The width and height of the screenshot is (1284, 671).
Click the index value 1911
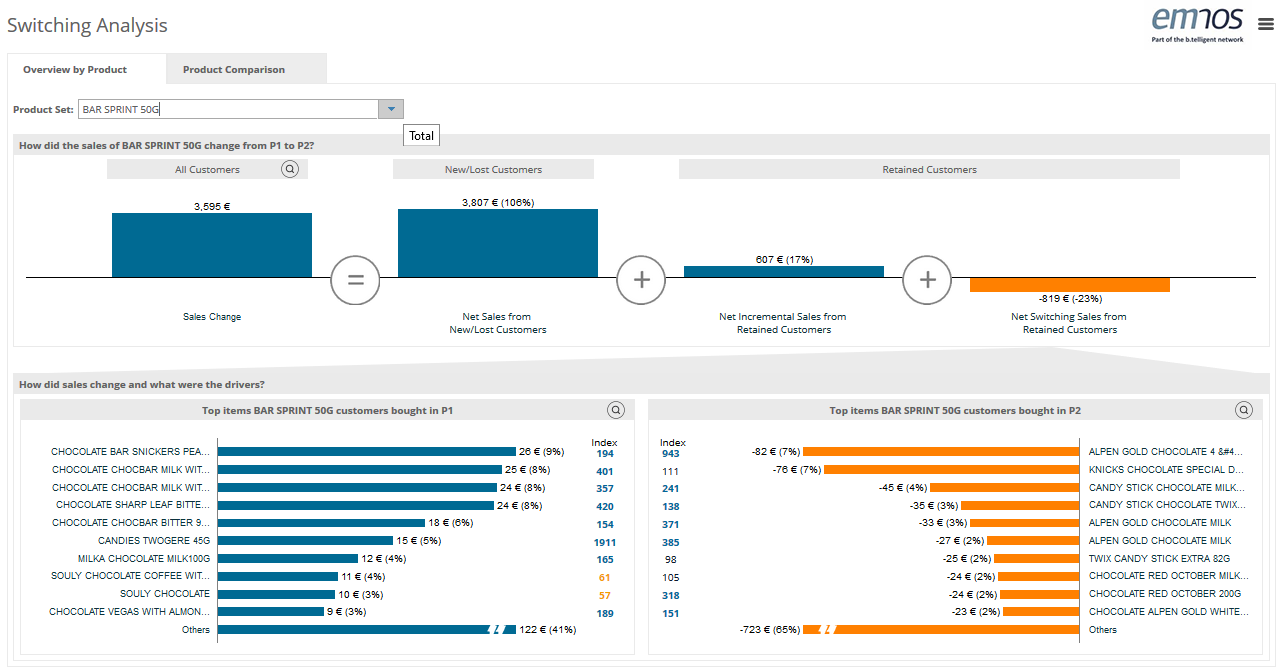[x=604, y=542]
